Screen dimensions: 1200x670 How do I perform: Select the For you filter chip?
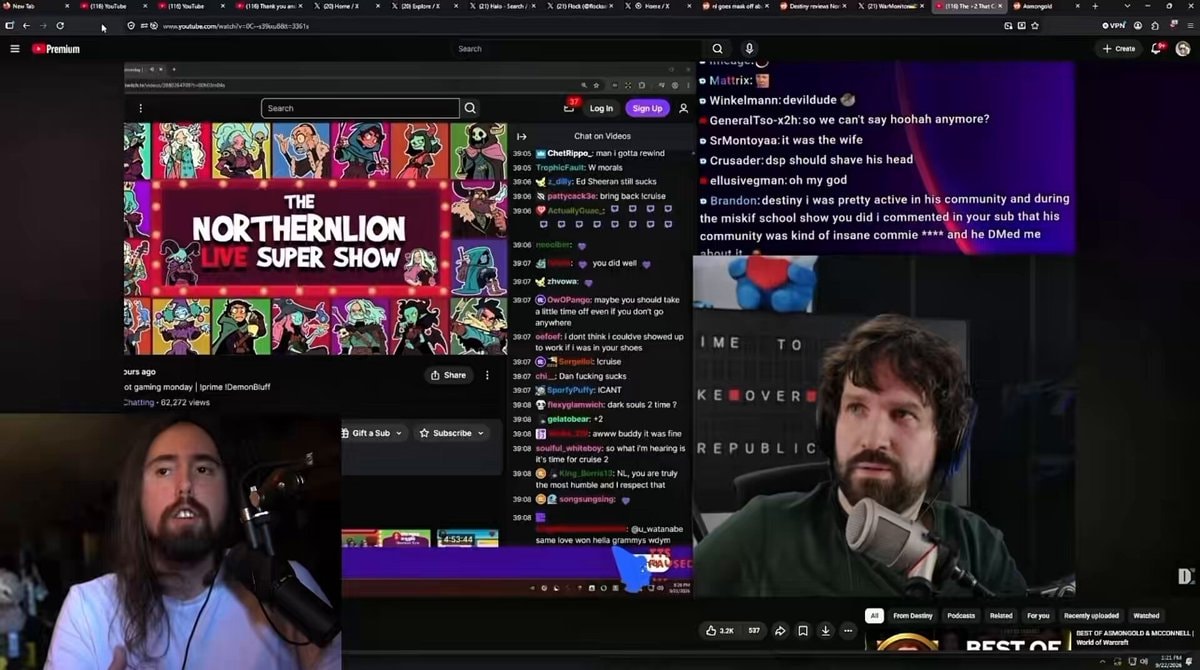(x=1038, y=616)
